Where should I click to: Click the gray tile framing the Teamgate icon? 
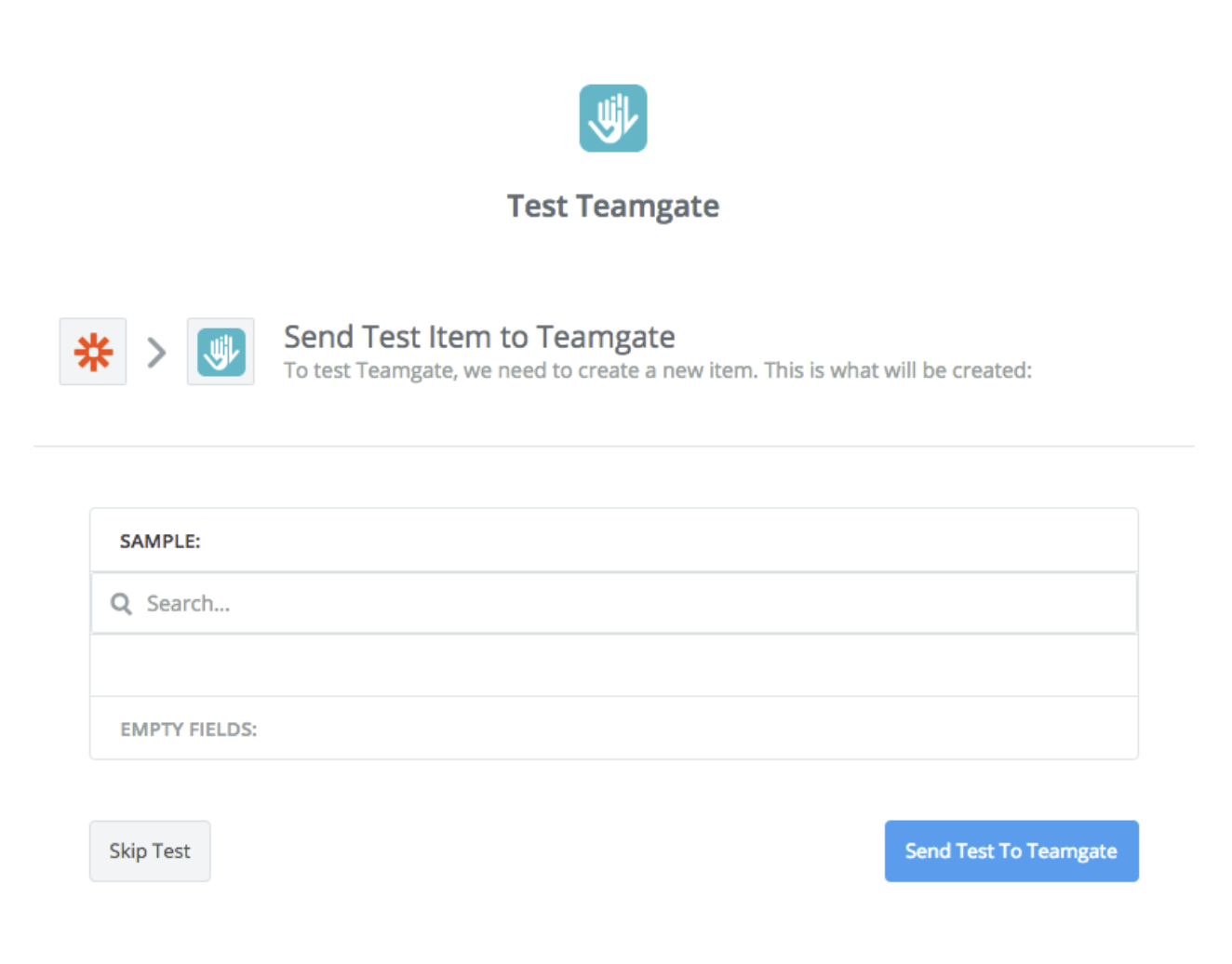[221, 352]
